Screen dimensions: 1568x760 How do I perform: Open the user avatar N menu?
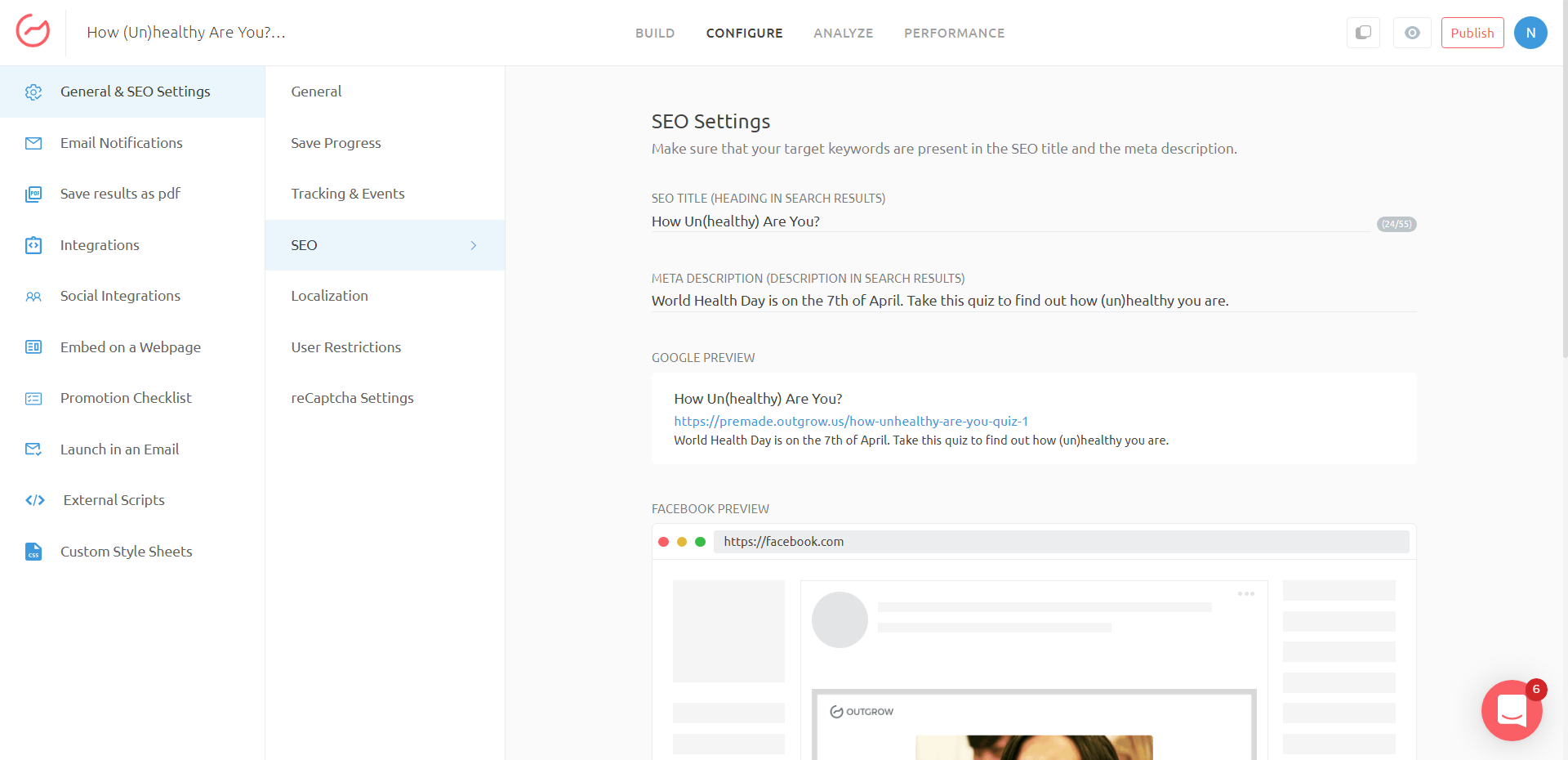point(1530,33)
